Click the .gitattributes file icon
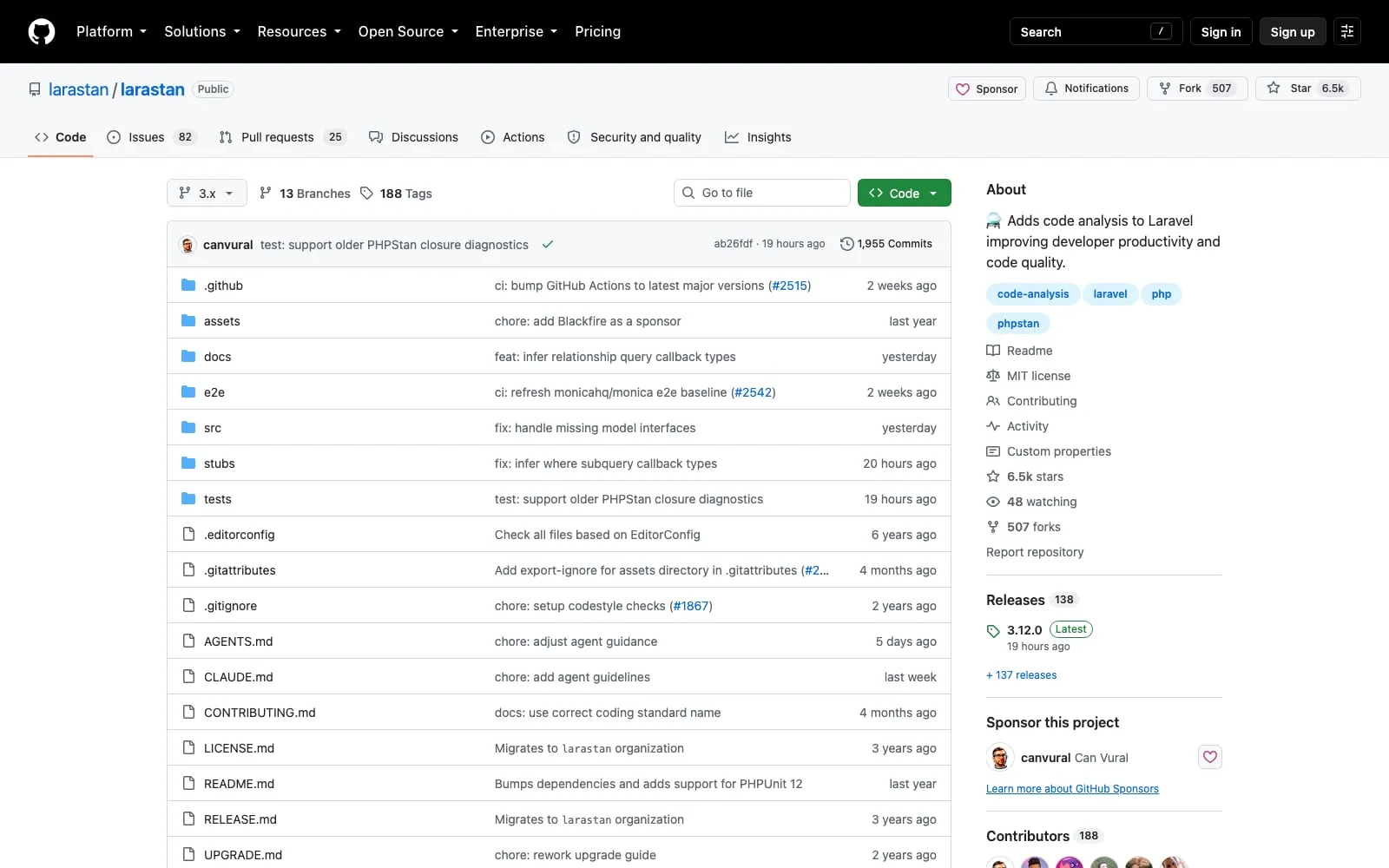Viewport: 1389px width, 868px height. [x=188, y=569]
